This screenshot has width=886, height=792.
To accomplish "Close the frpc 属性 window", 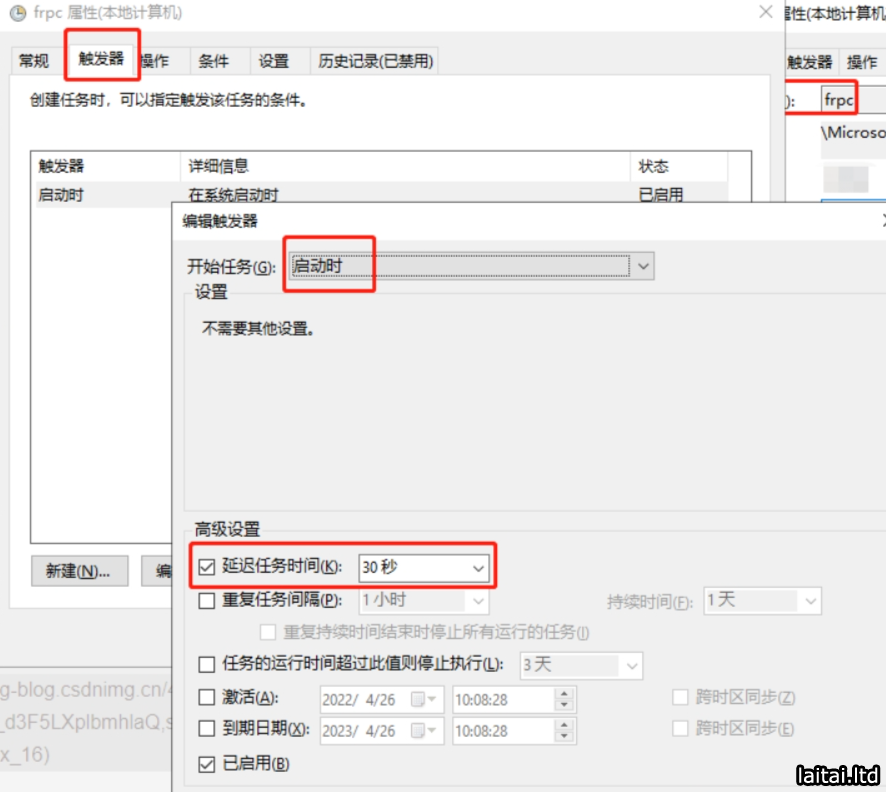I will (766, 13).
